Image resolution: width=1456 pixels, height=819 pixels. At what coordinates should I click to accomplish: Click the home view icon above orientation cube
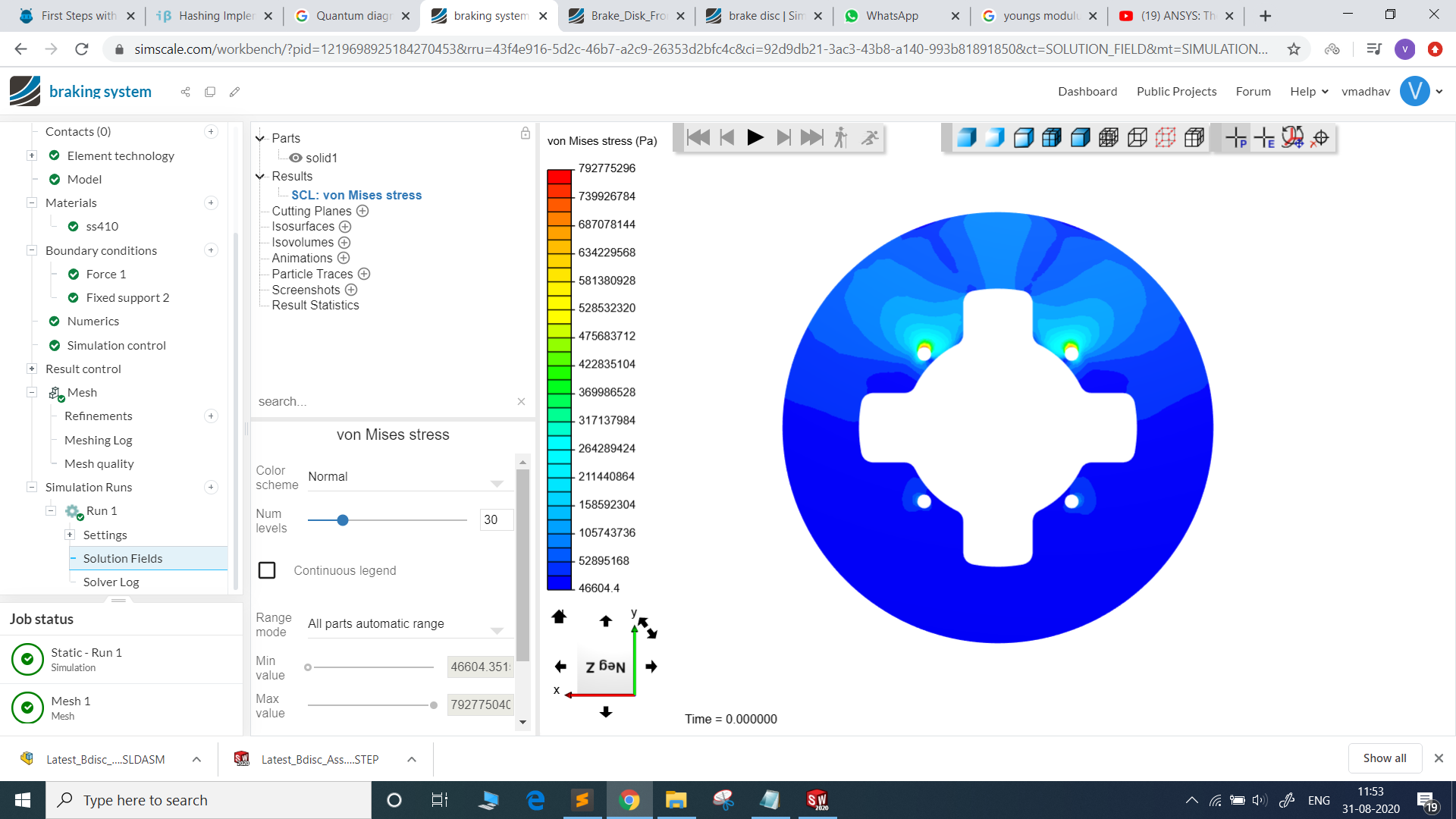(559, 617)
